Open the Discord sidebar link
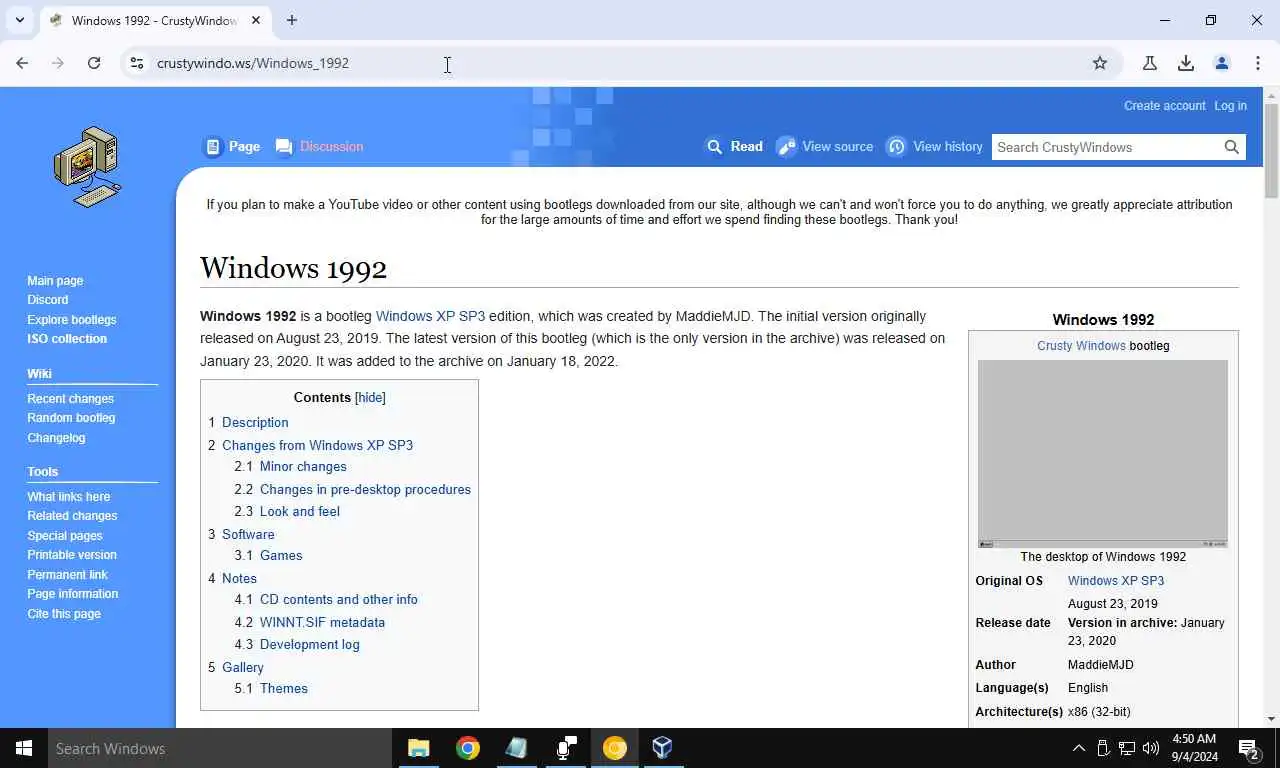Viewport: 1280px width, 768px height. [x=48, y=300]
